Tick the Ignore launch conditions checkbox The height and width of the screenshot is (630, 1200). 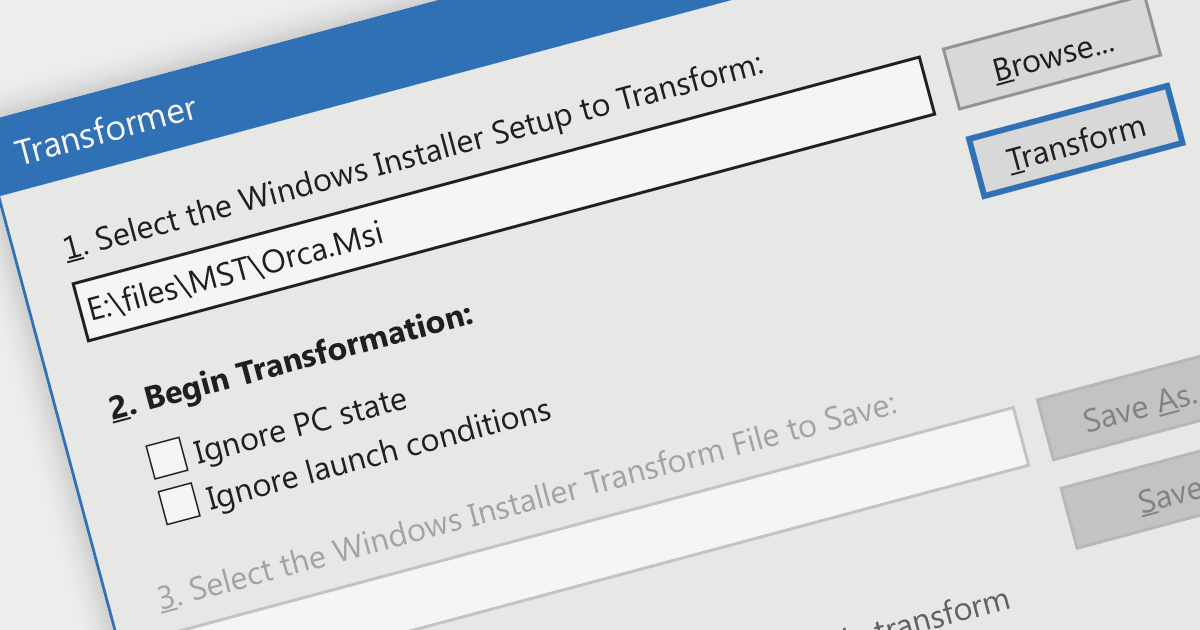pyautogui.click(x=181, y=503)
